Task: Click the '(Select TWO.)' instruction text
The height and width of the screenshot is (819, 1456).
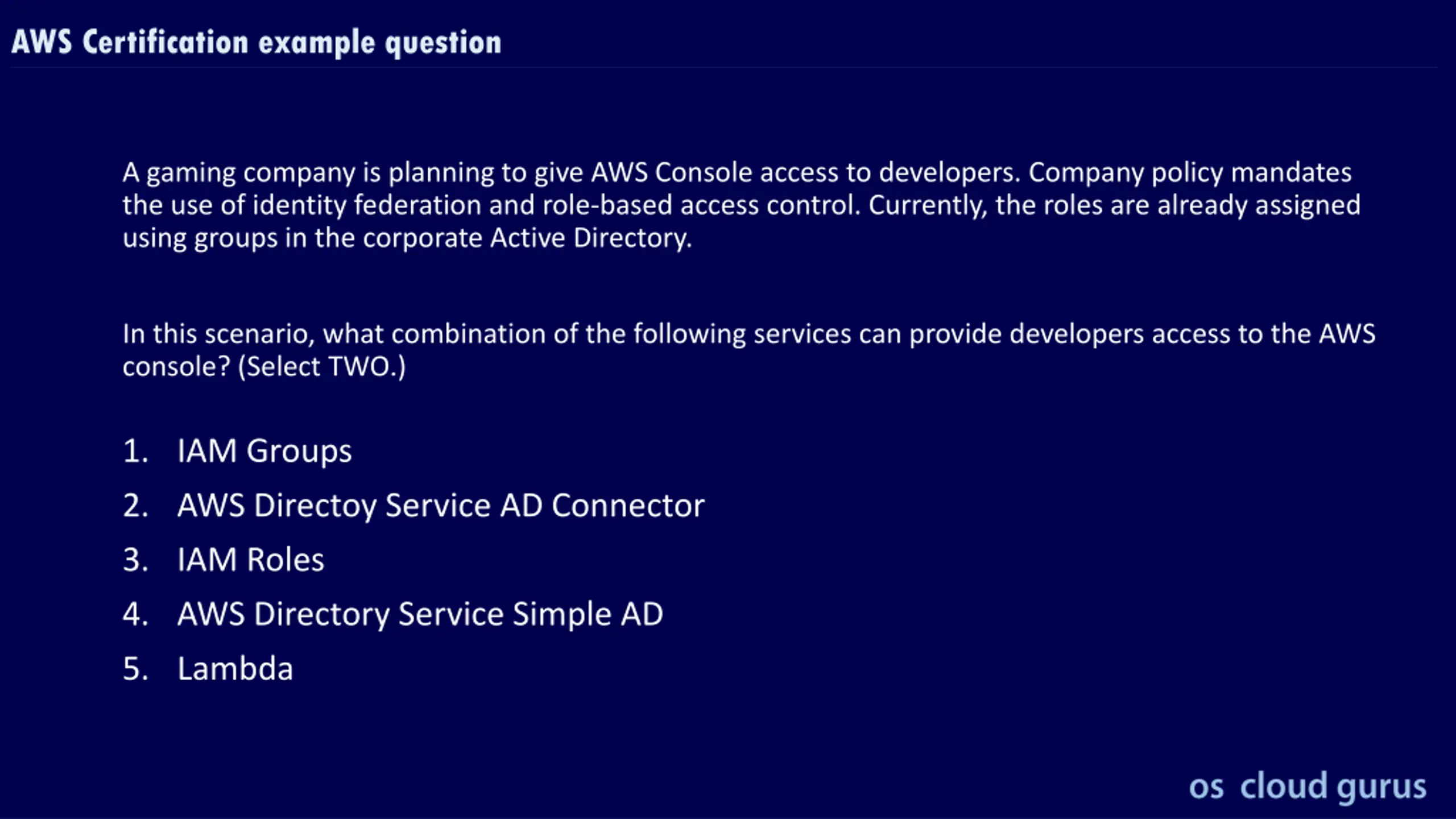Action: click(x=322, y=366)
